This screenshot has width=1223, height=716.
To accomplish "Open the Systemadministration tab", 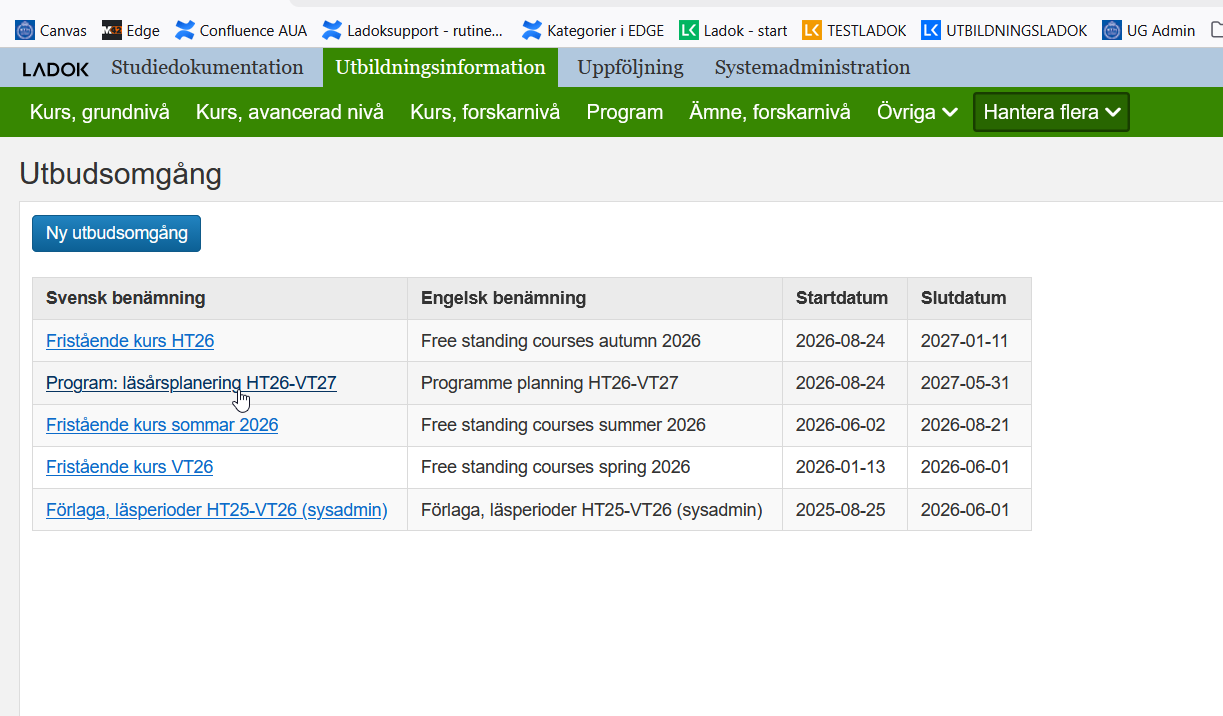I will [812, 68].
